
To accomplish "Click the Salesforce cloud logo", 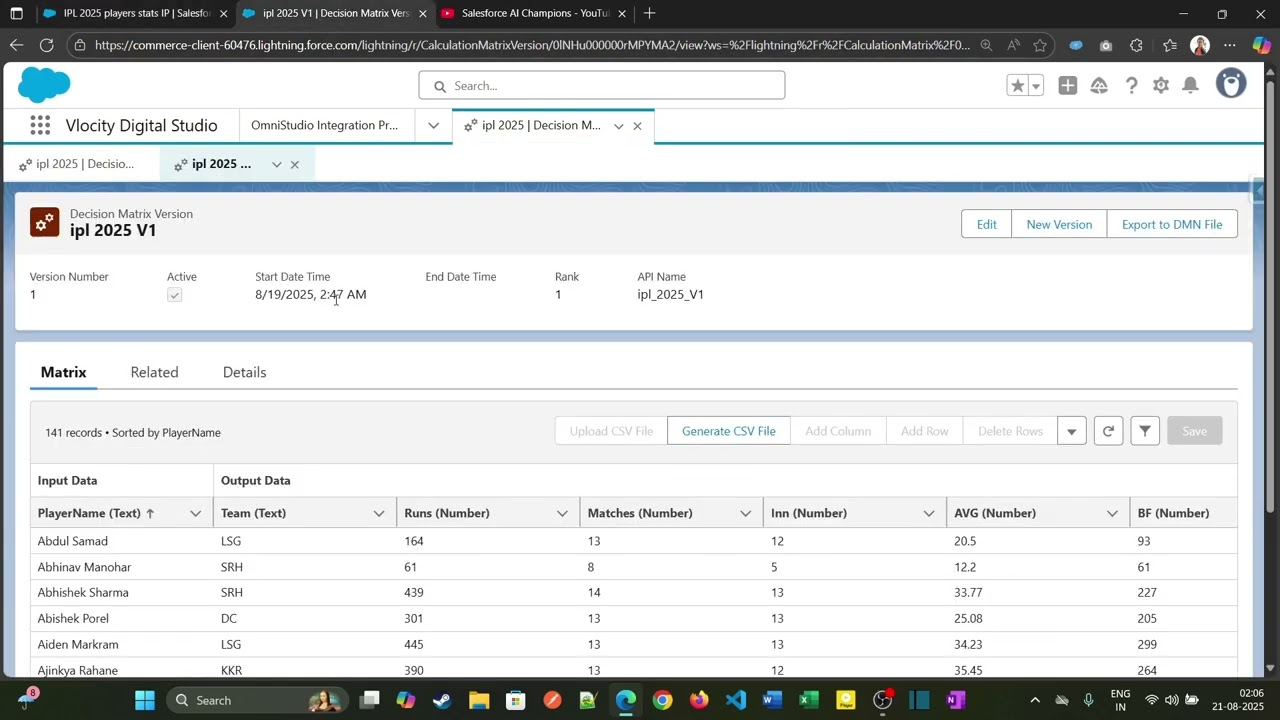I will point(44,85).
